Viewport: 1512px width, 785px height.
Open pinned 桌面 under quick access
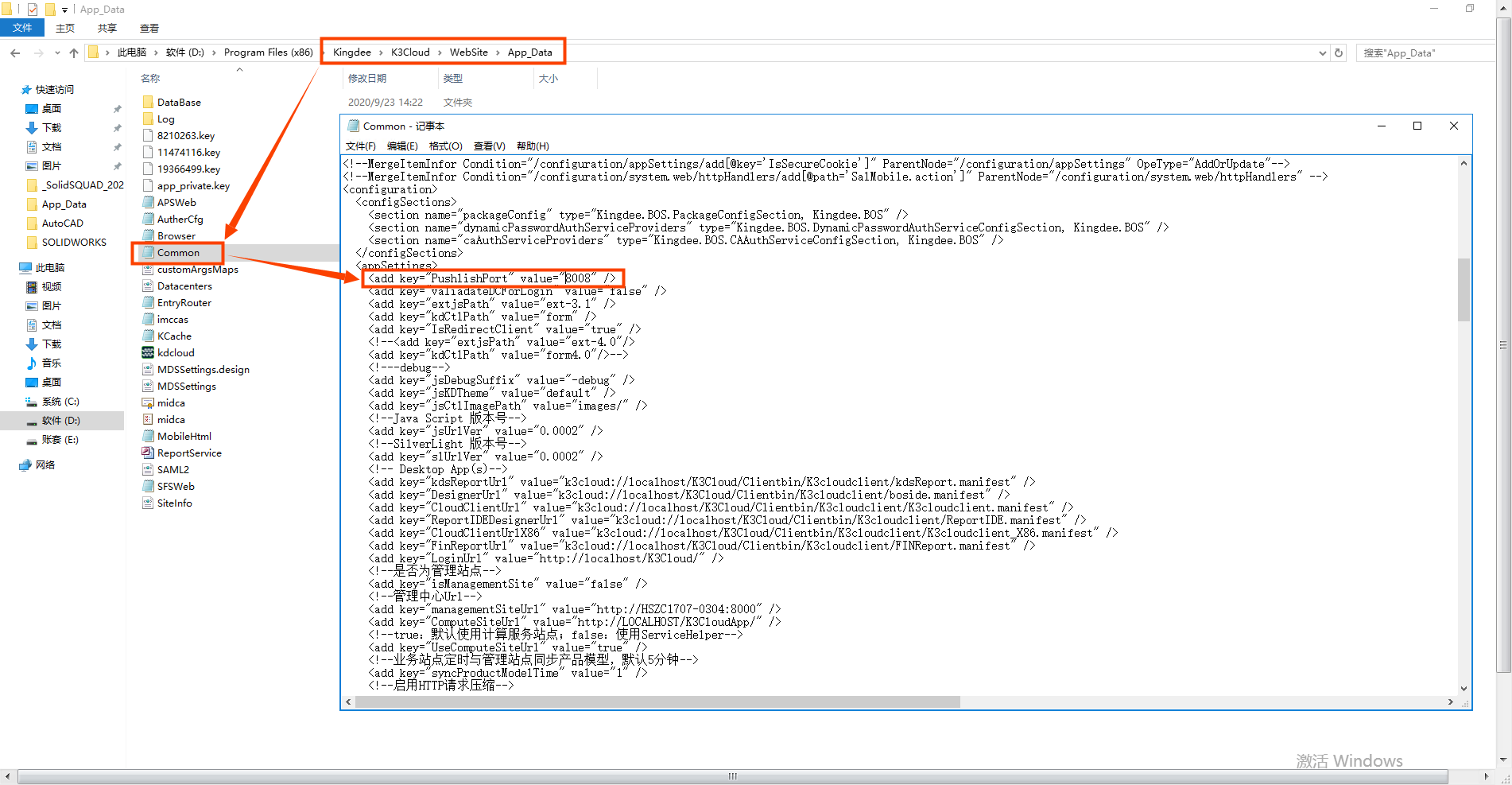[x=52, y=108]
